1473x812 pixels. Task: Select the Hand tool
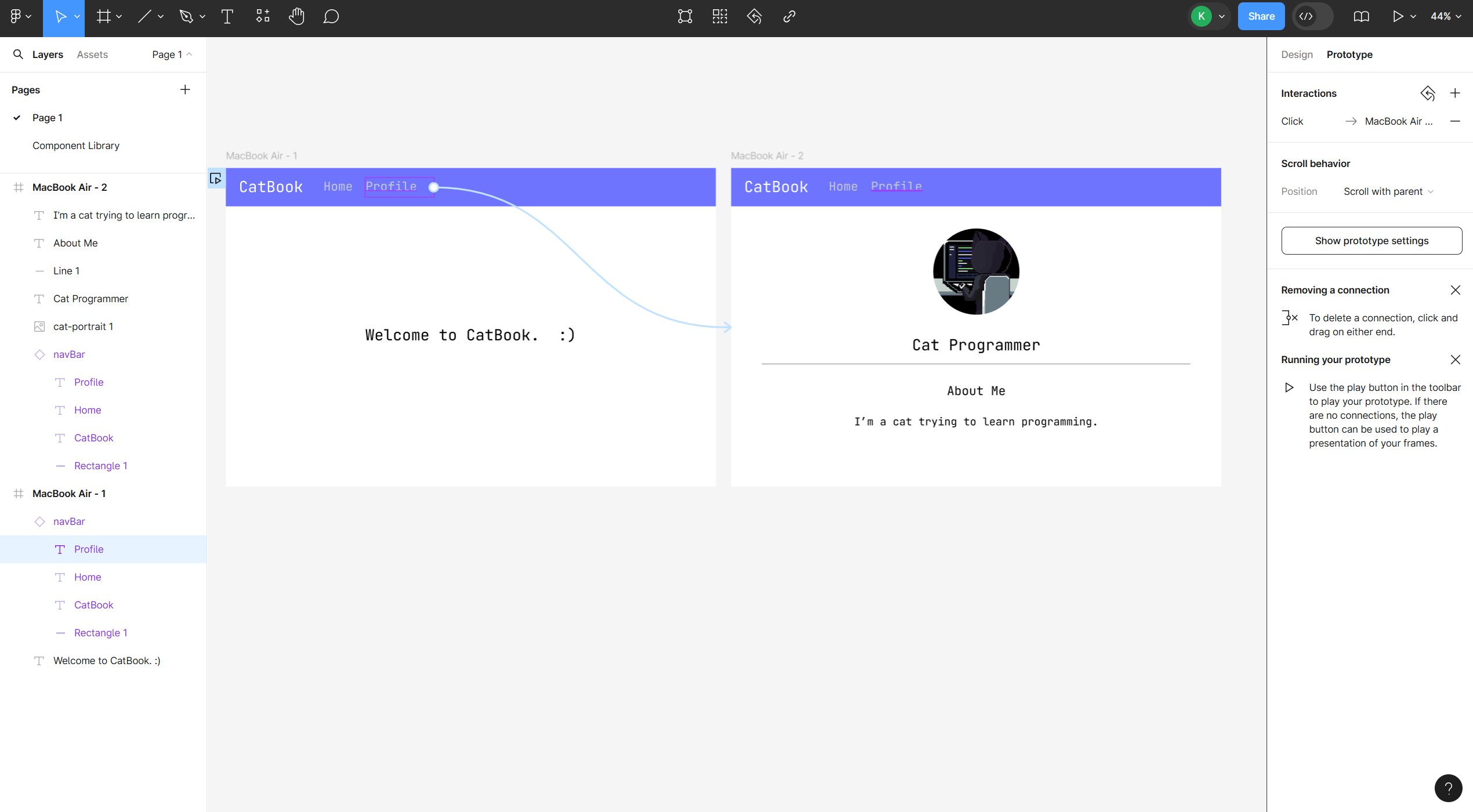click(x=296, y=16)
